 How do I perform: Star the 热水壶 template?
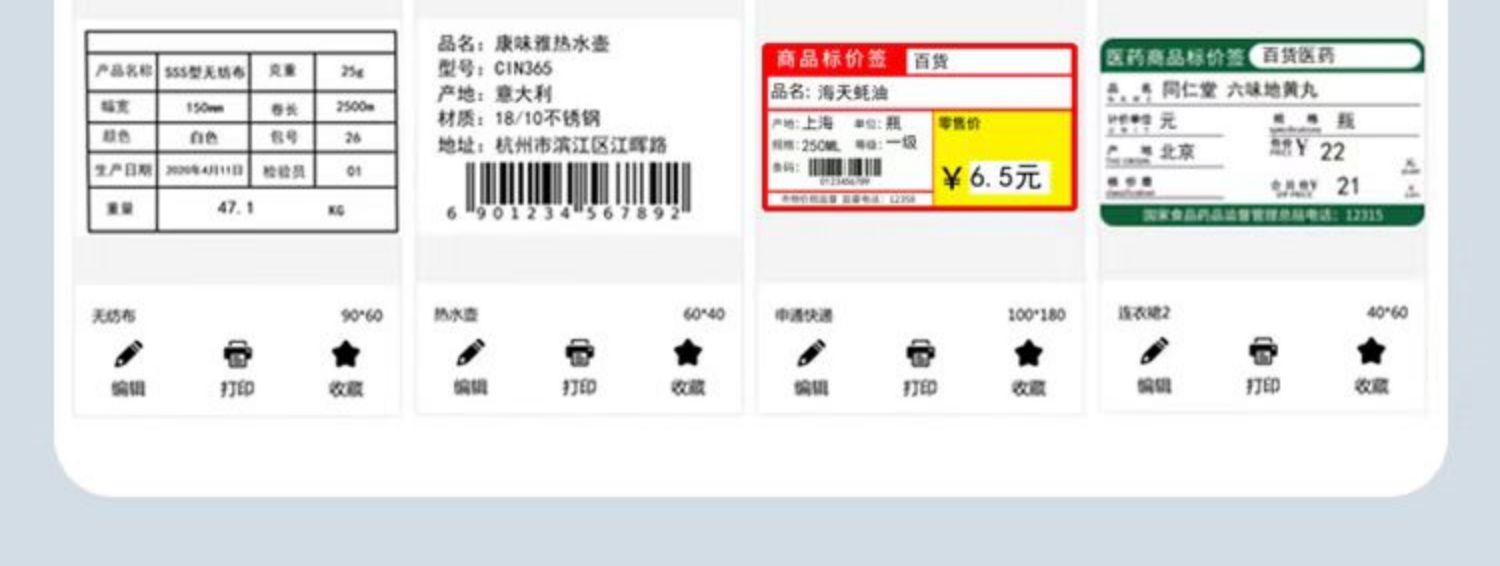click(688, 353)
